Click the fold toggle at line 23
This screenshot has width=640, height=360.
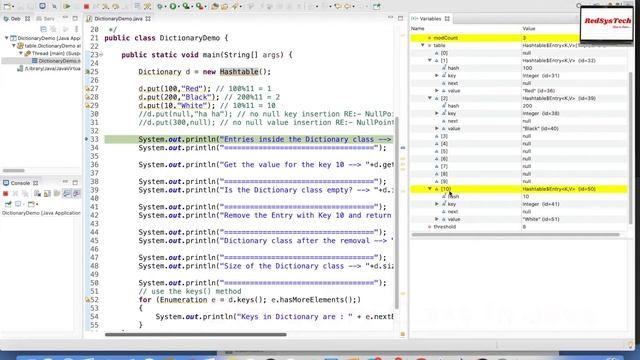coord(101,55)
